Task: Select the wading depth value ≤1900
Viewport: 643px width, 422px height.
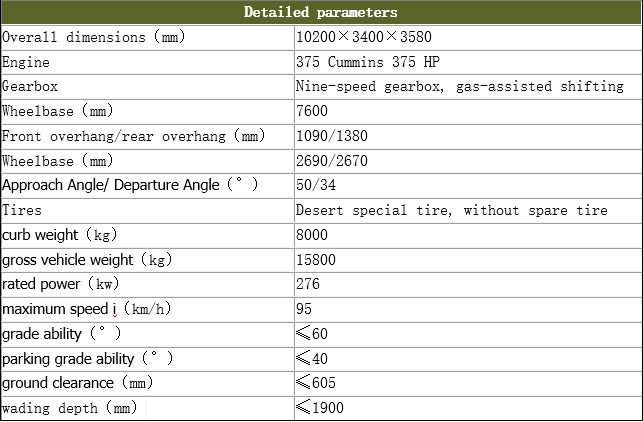Action: coord(319,408)
